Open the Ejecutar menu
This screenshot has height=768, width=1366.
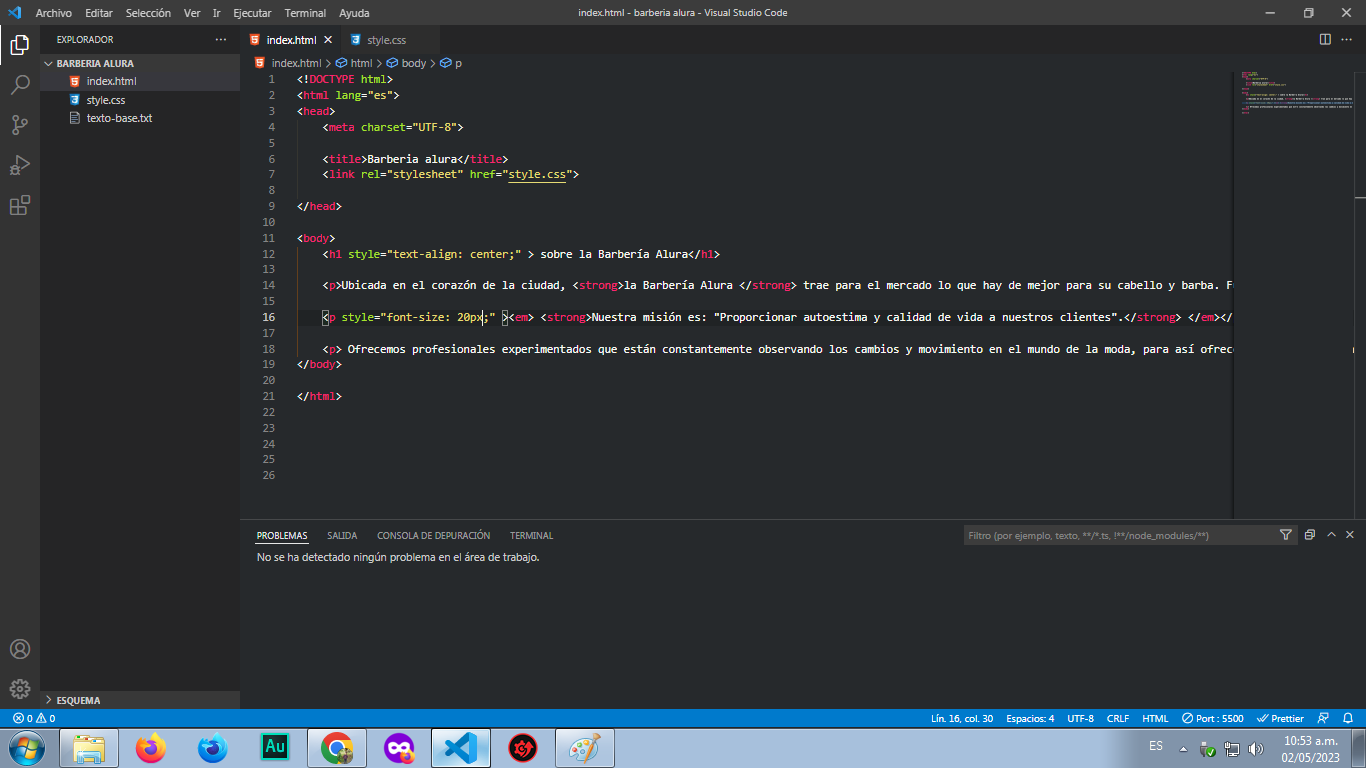252,13
